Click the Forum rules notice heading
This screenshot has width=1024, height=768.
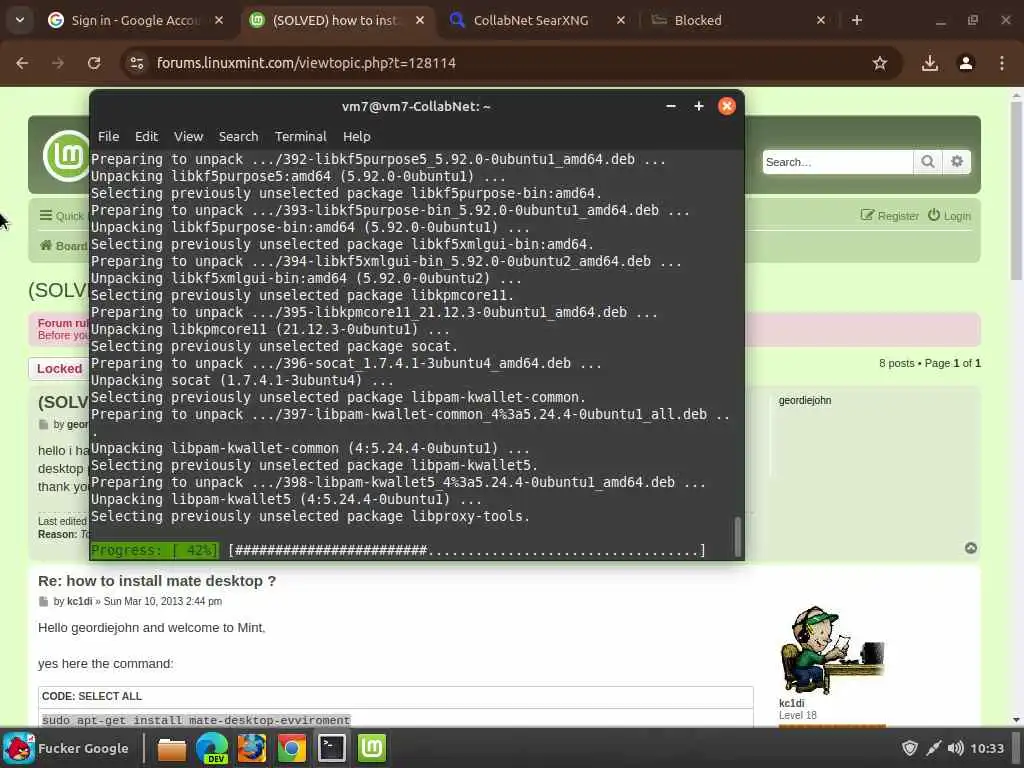point(63,323)
